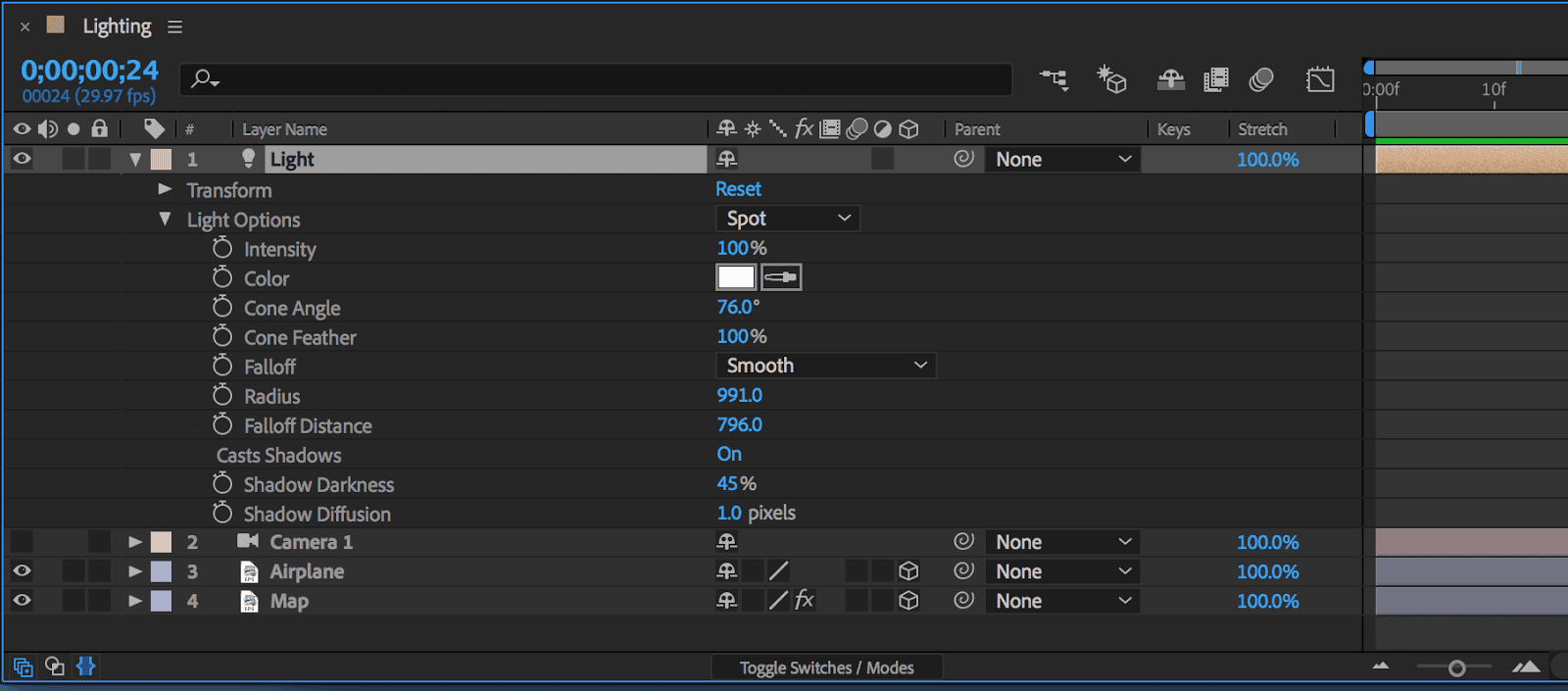Click the Composition Mini-Flowchart icon
This screenshot has width=1568, height=691.
tap(1054, 79)
